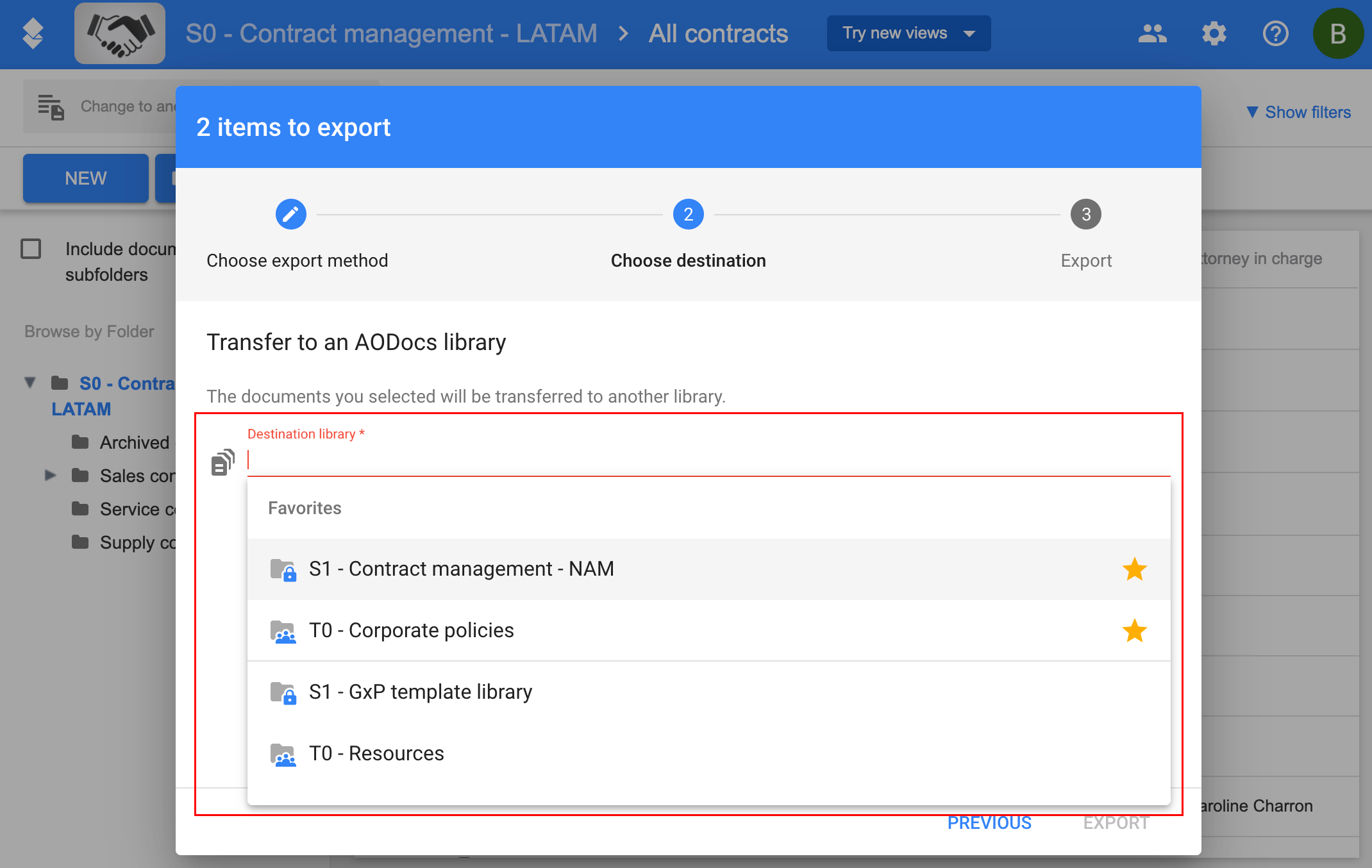Click the Destination library input field

(x=709, y=460)
